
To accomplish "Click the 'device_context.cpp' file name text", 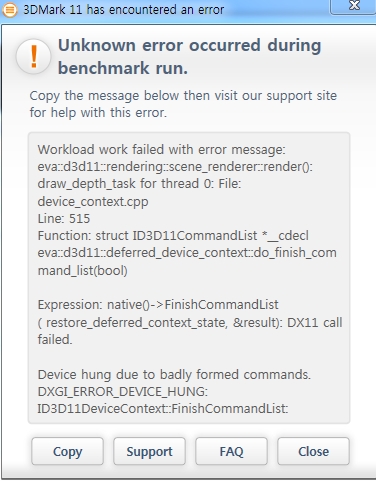I will pyautogui.click(x=93, y=201).
